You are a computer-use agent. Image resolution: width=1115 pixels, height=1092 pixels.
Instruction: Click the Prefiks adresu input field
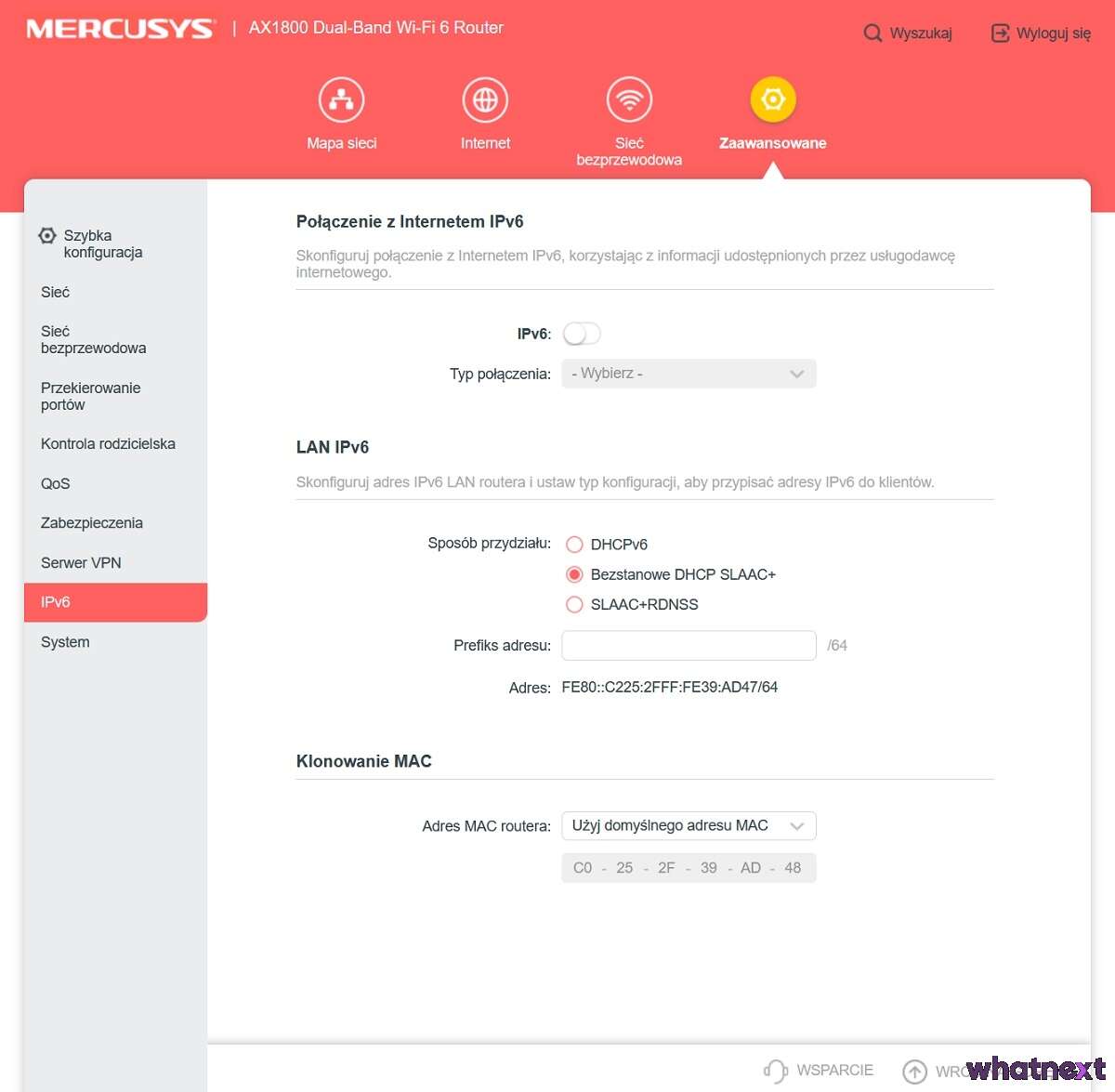tap(689, 645)
